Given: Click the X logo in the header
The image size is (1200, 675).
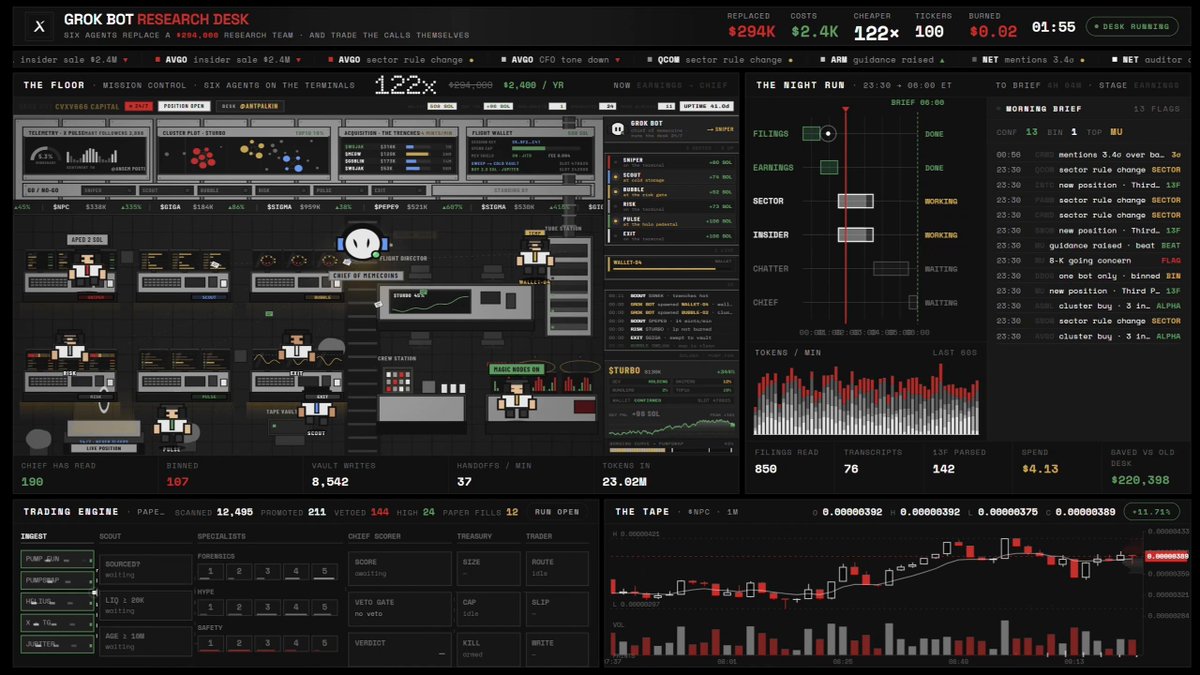Looking at the screenshot, I should click(x=40, y=26).
